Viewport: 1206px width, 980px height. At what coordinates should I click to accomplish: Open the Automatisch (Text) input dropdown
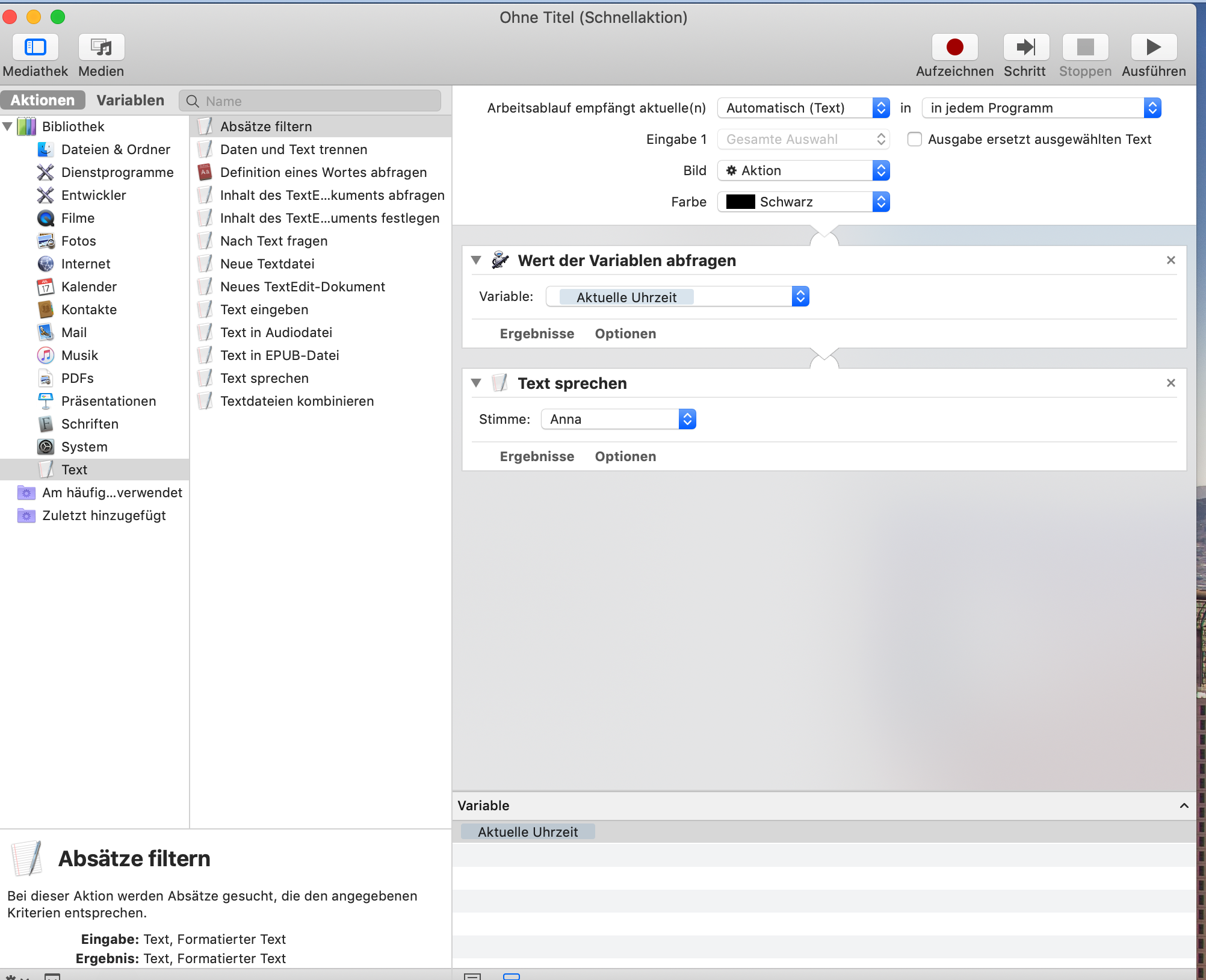click(803, 108)
